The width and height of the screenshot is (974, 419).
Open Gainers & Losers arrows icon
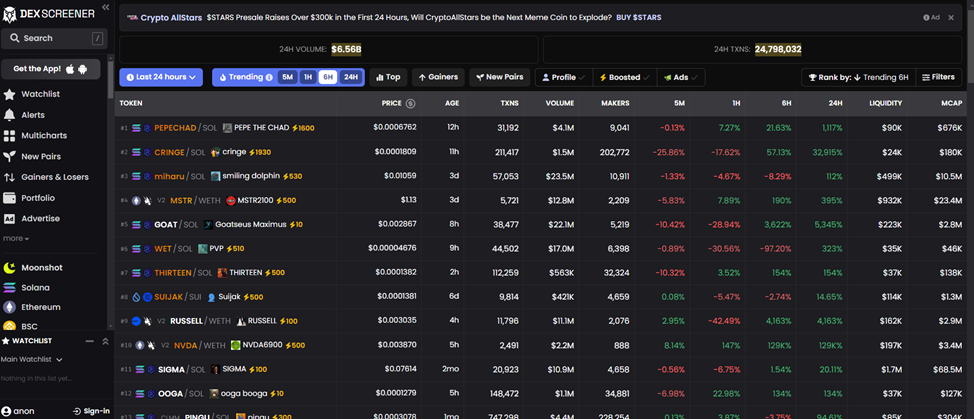(x=9, y=177)
